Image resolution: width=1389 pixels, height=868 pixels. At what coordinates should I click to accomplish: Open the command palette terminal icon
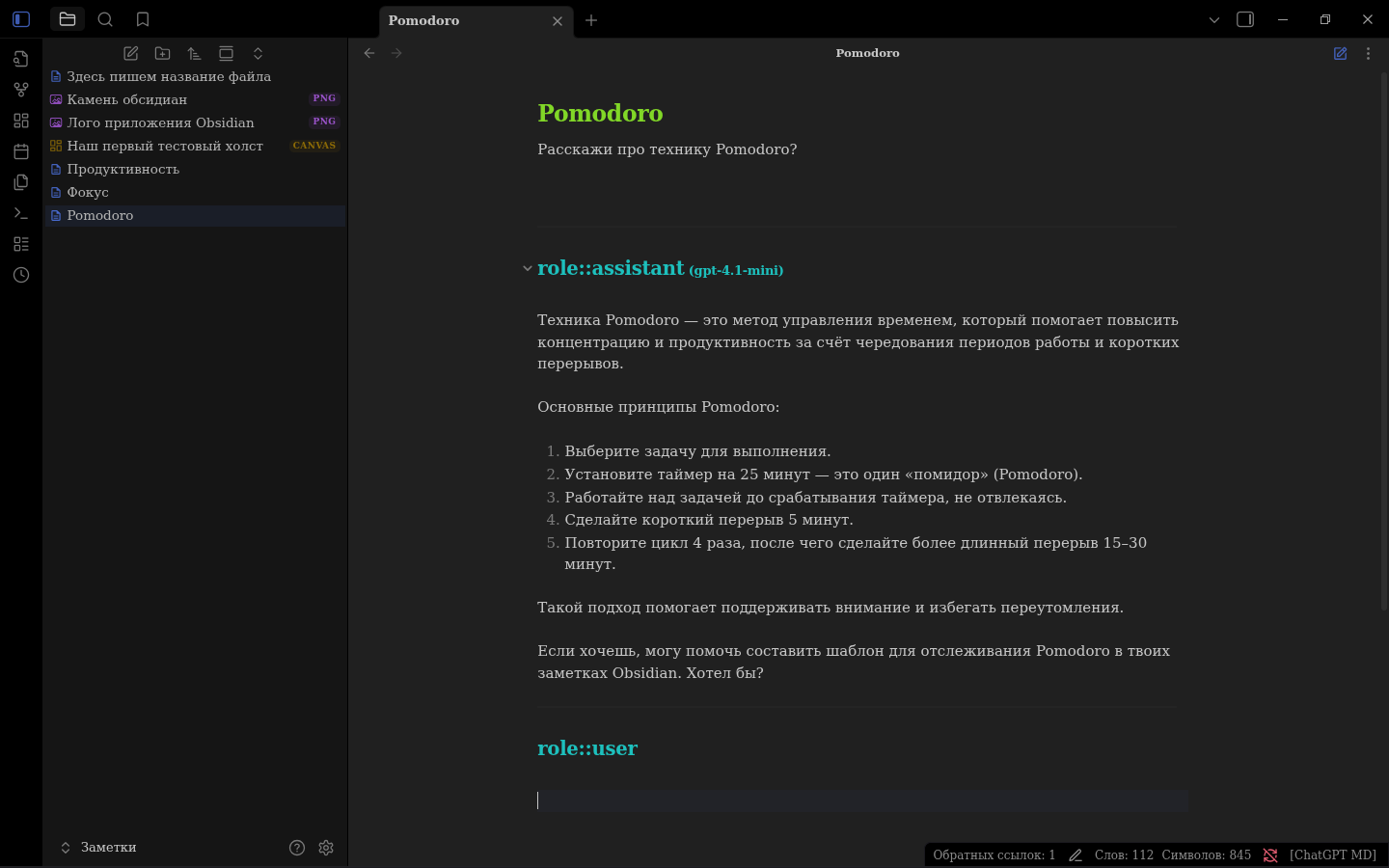click(x=21, y=213)
